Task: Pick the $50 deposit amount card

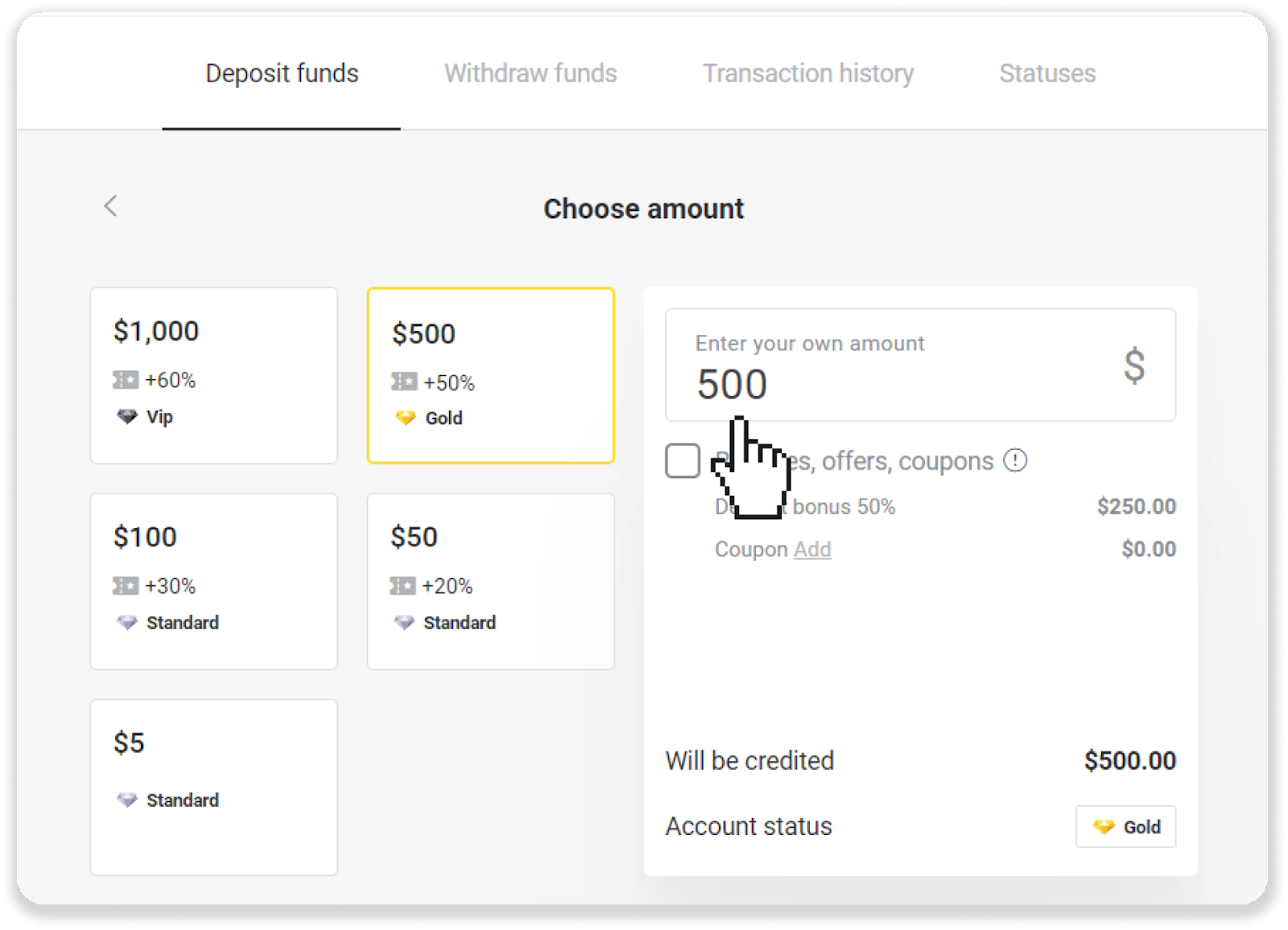Action: (x=491, y=581)
